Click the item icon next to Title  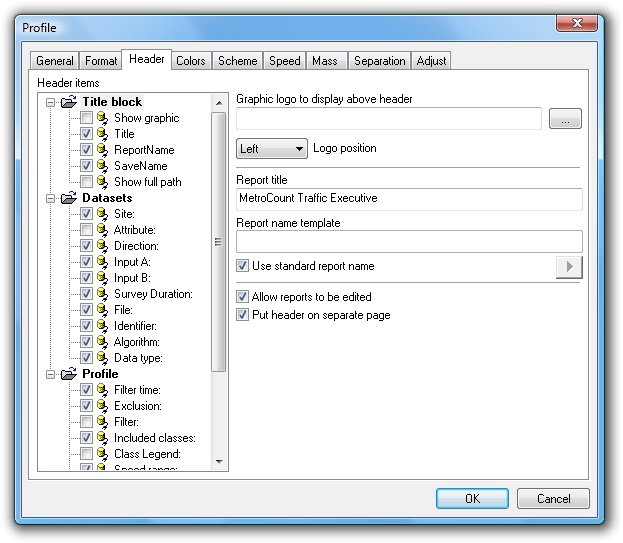(103, 134)
